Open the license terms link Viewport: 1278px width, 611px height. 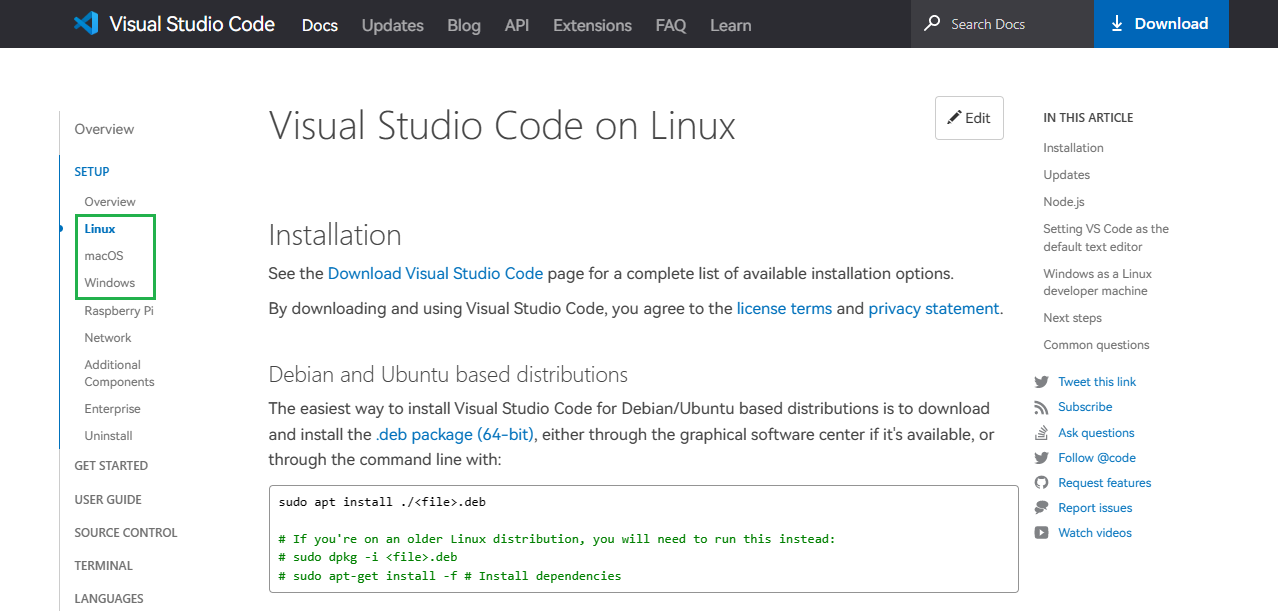coord(784,309)
